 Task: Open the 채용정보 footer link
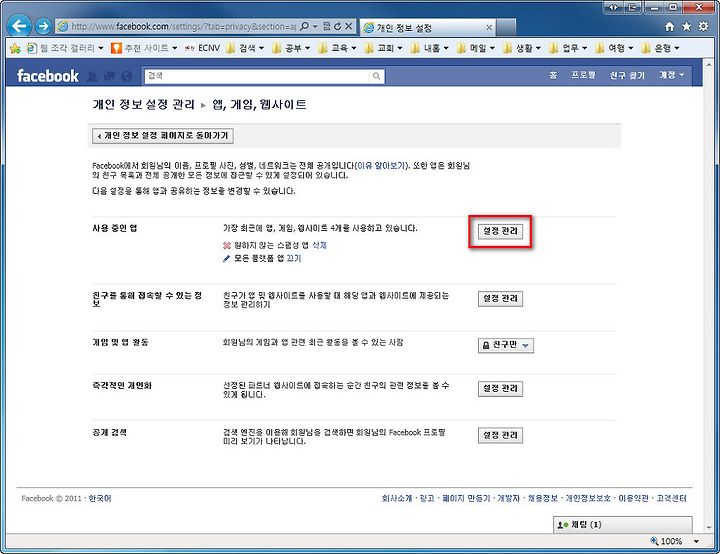(x=542, y=498)
